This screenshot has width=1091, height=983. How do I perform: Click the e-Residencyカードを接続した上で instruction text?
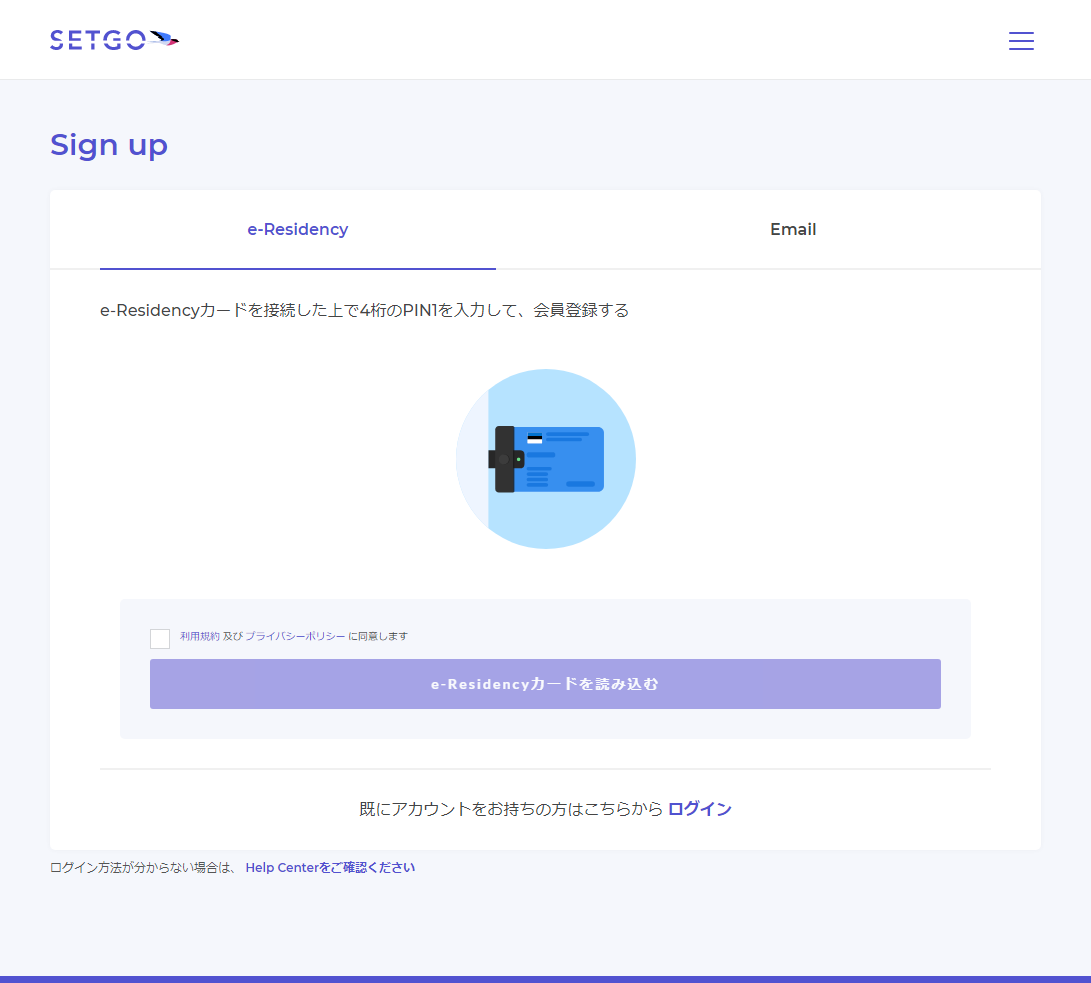365,310
